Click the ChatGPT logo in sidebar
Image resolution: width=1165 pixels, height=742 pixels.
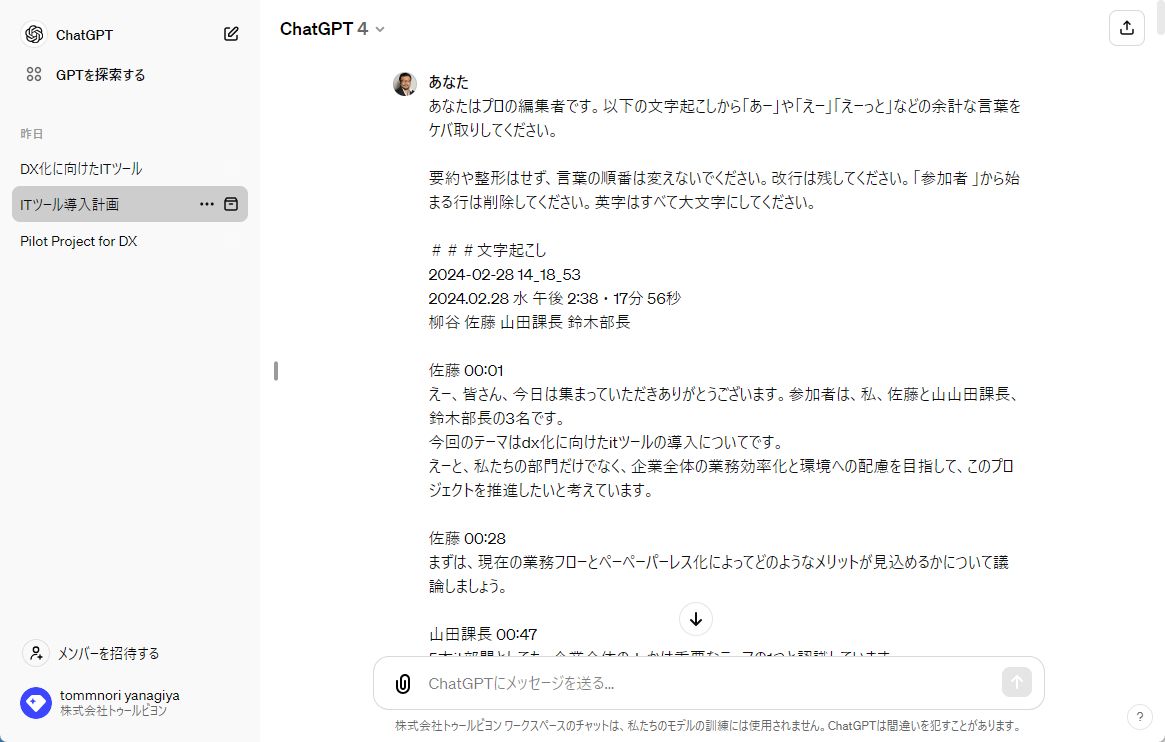[x=34, y=34]
